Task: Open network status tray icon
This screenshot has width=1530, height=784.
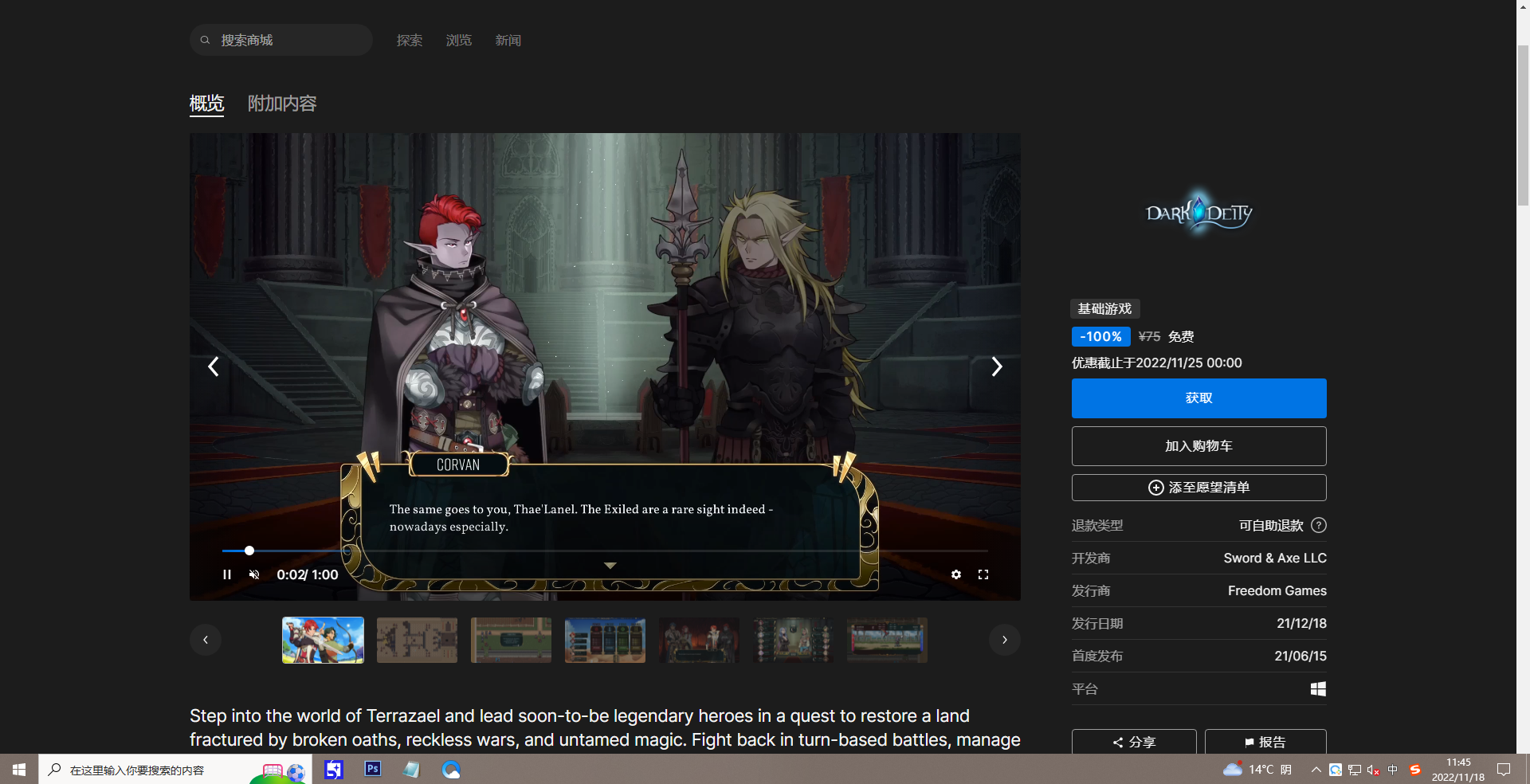Action: click(1354, 770)
